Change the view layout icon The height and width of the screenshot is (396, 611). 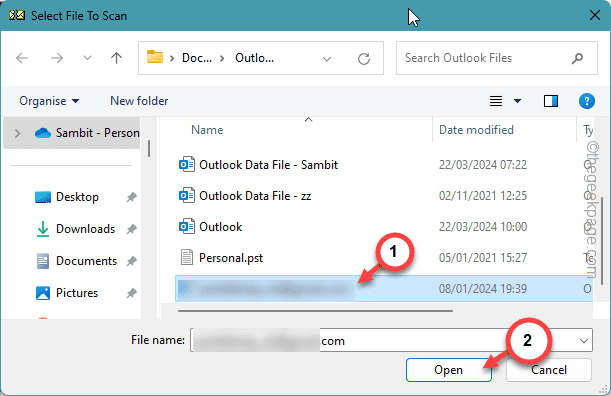tap(496, 101)
